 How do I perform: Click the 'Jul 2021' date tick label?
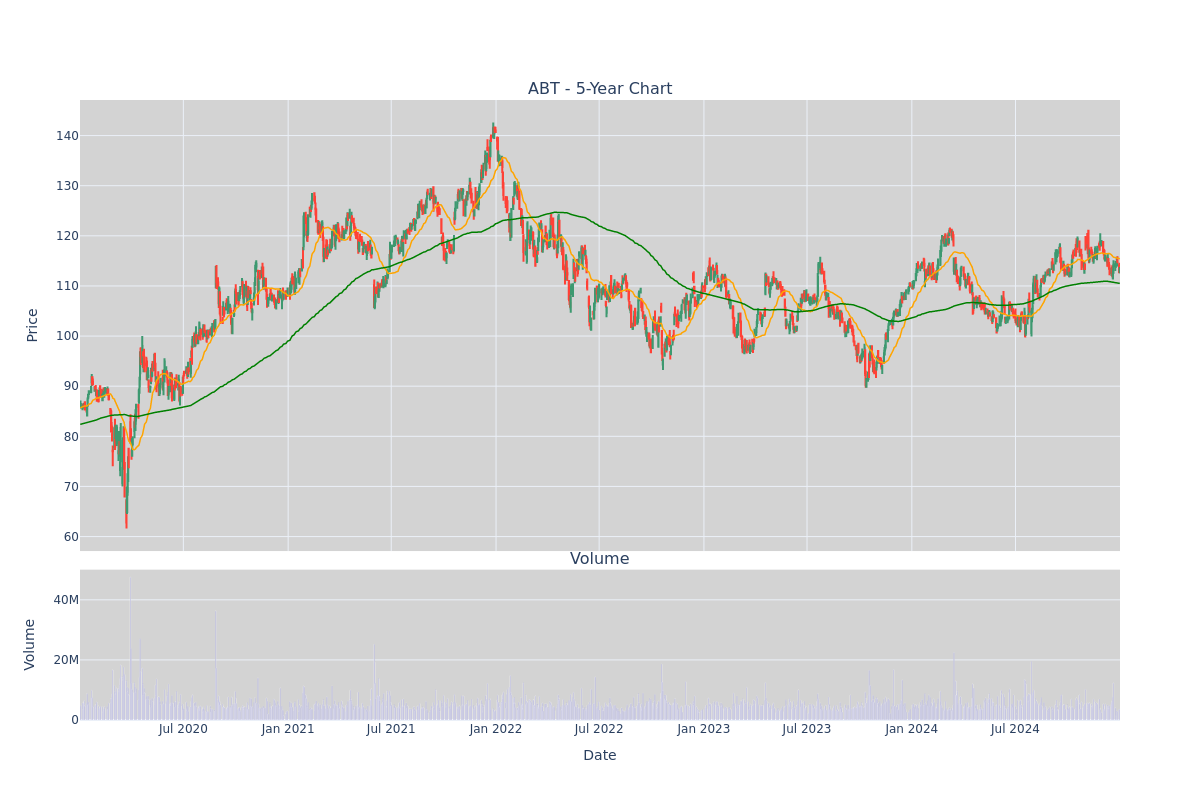tap(391, 729)
